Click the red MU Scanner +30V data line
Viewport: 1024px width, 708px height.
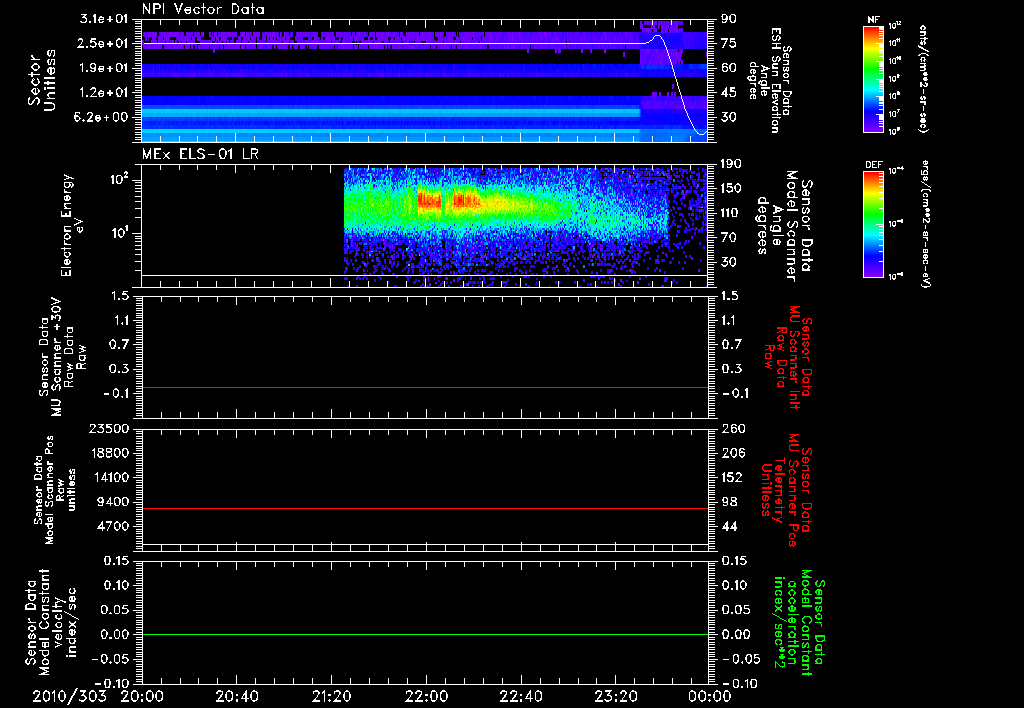pos(425,387)
